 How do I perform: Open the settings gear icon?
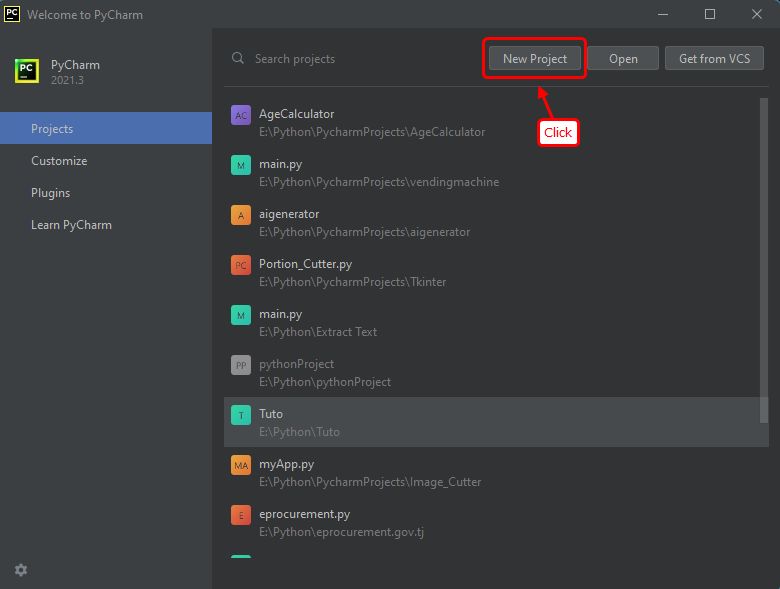tap(21, 570)
